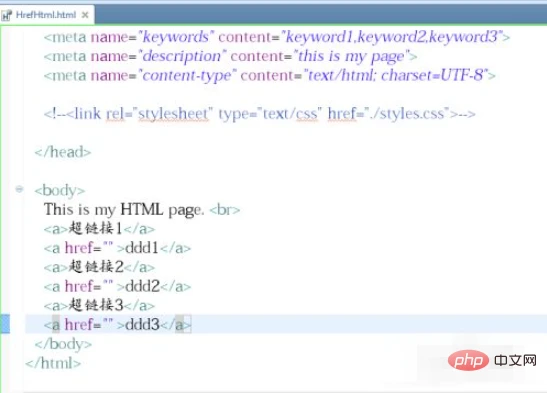Place cursor in the keywords meta line
Screen dimensions: 547x393
tap(277, 37)
